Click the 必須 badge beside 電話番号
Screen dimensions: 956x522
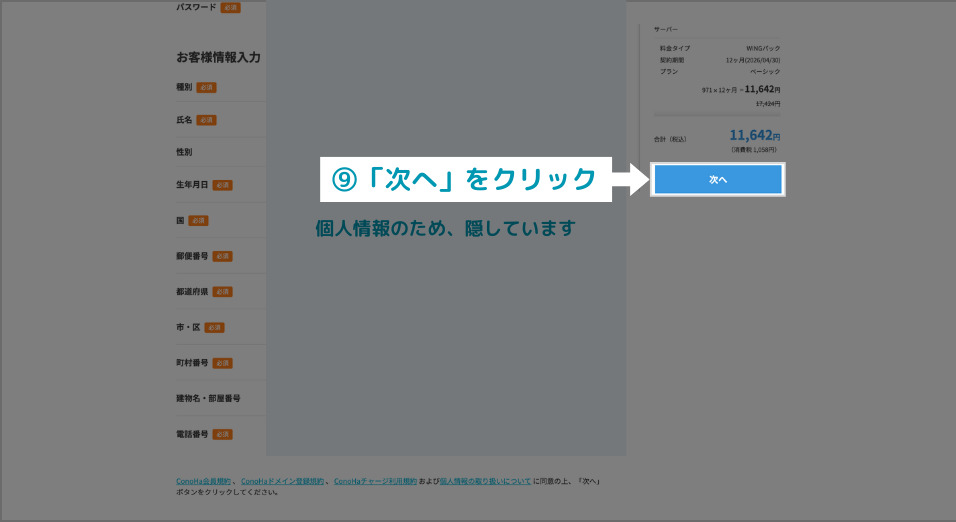click(223, 434)
